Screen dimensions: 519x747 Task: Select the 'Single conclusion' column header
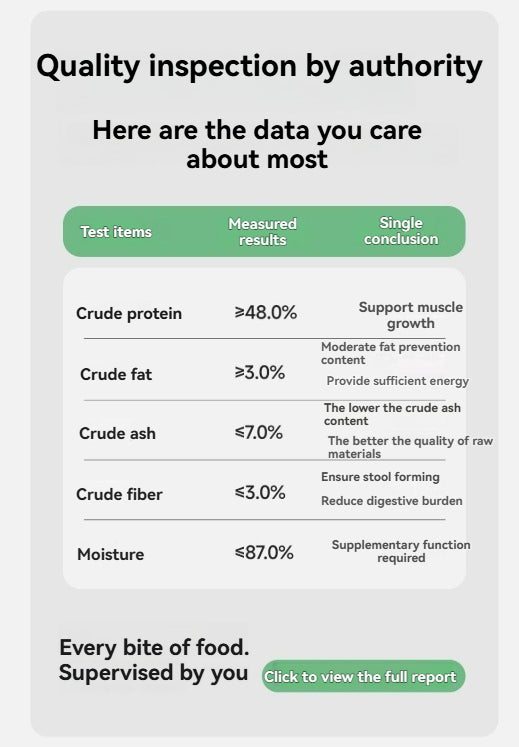pos(401,231)
